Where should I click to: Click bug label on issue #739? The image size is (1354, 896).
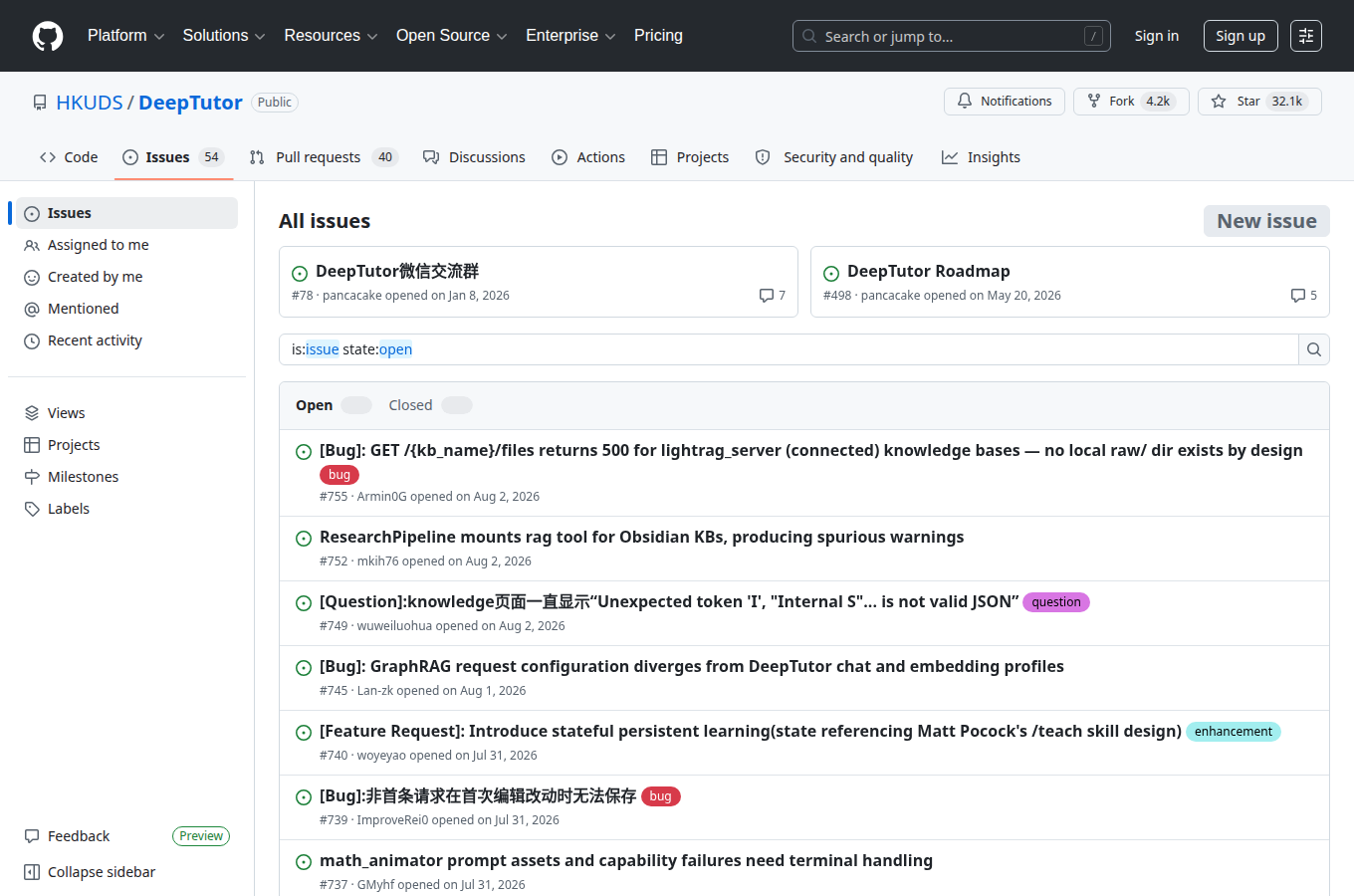[661, 796]
